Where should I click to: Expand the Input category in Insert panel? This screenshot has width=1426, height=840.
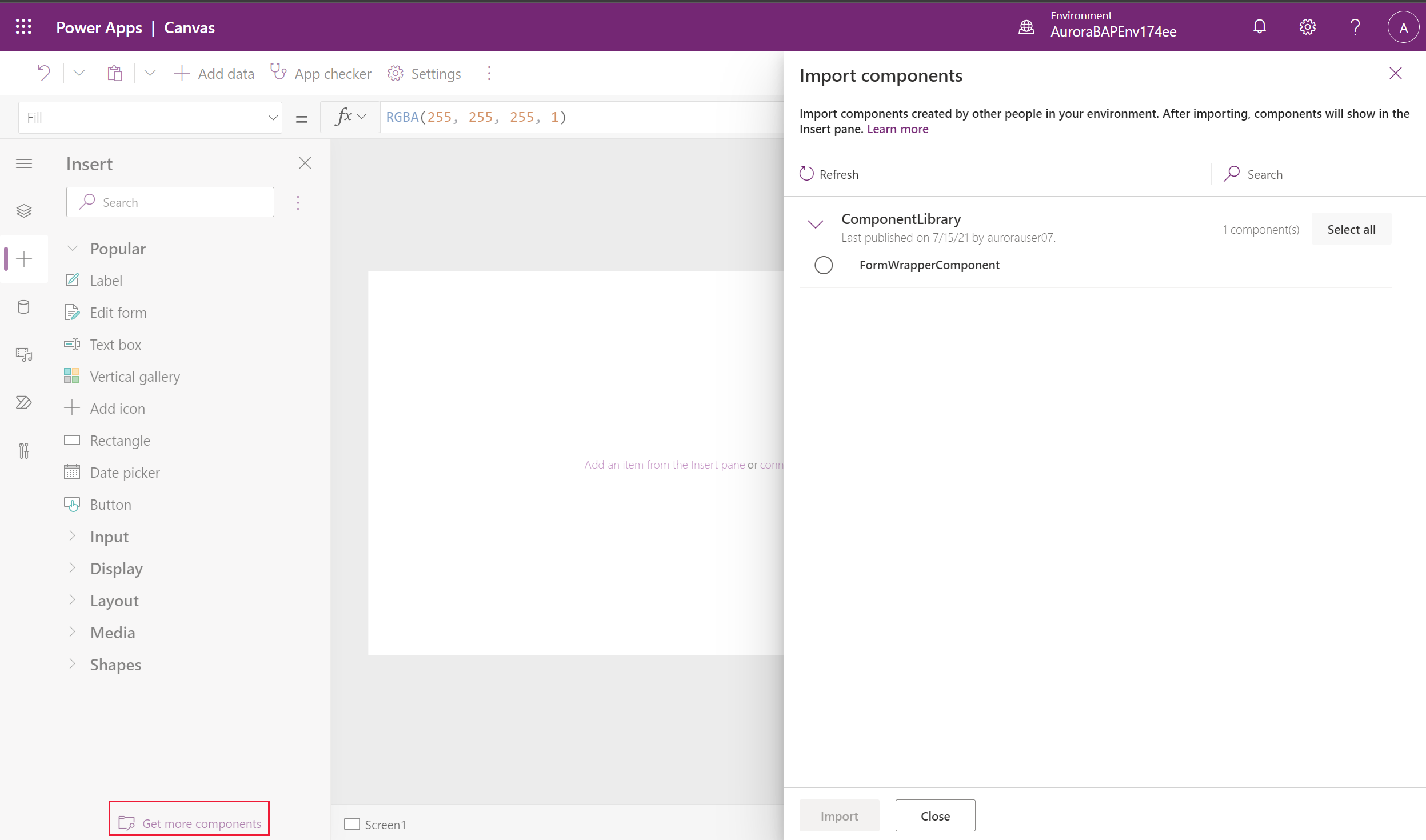click(x=73, y=536)
